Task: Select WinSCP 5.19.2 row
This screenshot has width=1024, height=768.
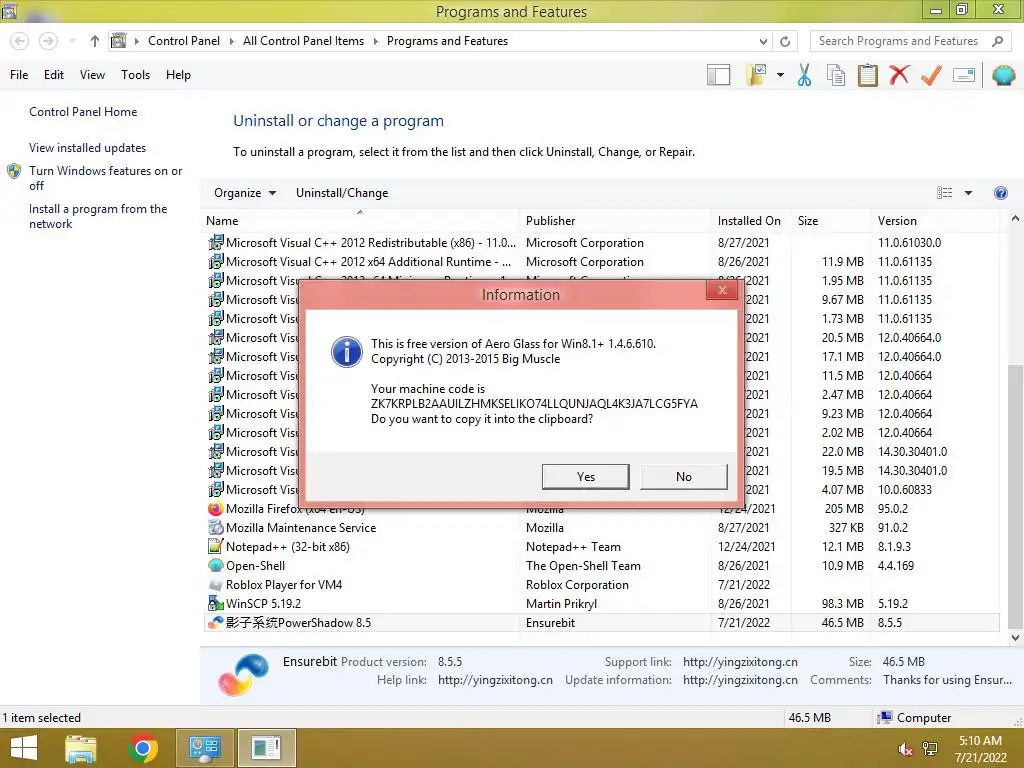Action: pos(601,603)
